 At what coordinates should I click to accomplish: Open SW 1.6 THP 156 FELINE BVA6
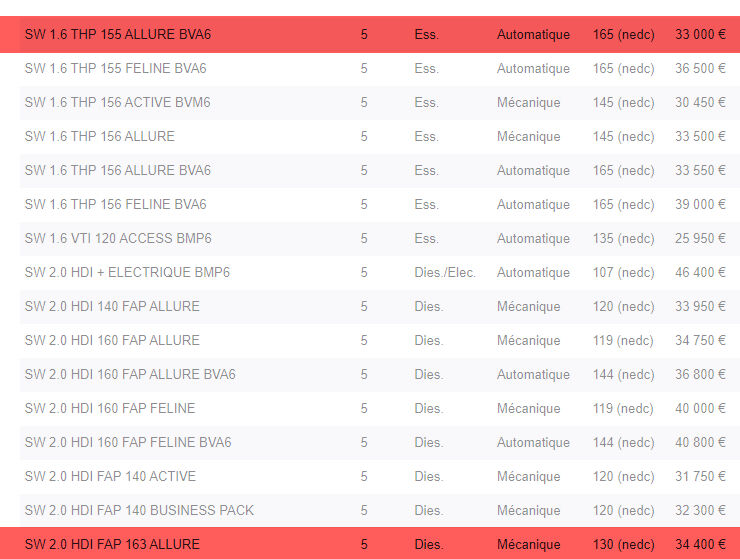coord(380,204)
